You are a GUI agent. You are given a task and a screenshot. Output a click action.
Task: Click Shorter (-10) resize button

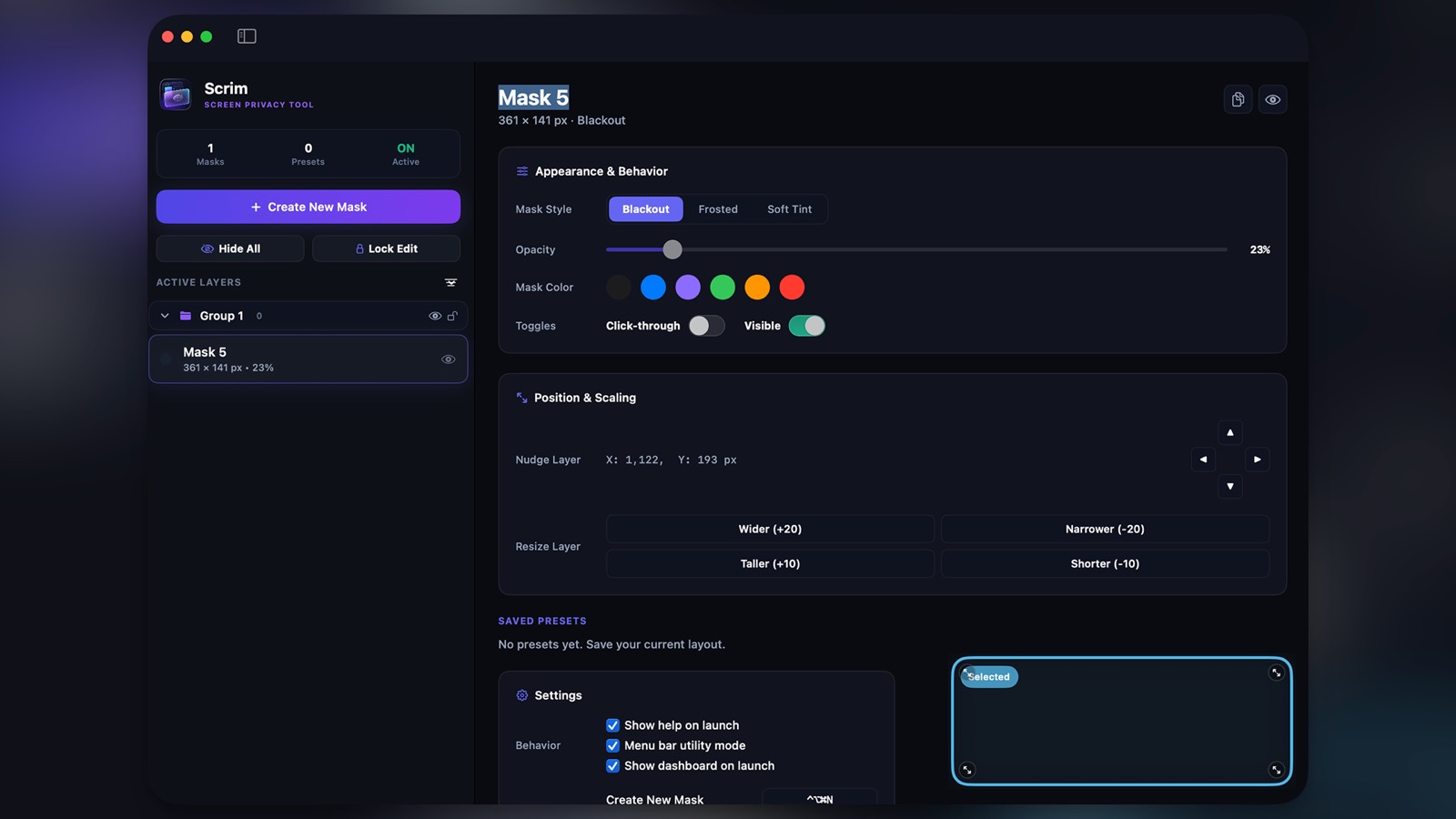[1105, 564]
